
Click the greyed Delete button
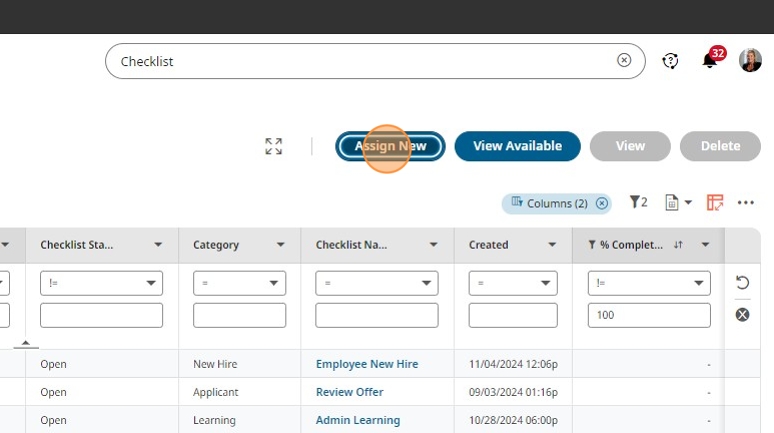click(x=720, y=146)
